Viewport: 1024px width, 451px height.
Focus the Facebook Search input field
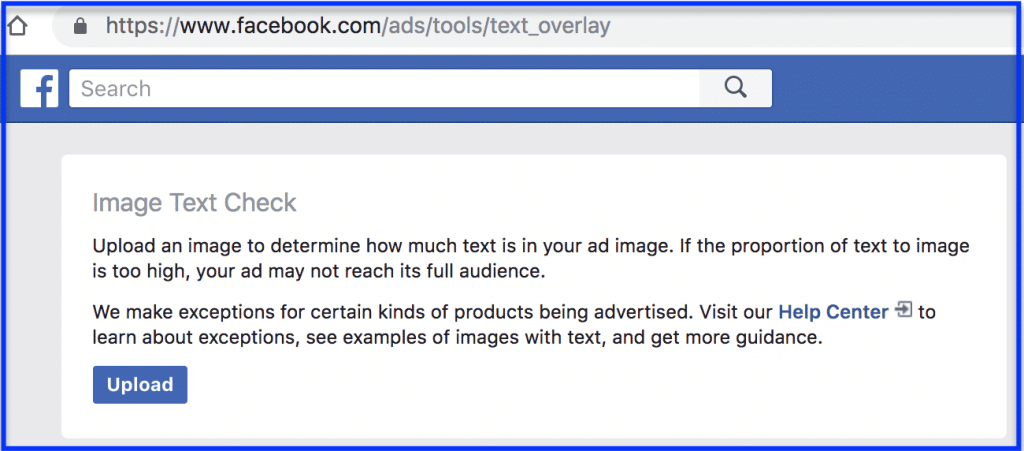point(384,88)
